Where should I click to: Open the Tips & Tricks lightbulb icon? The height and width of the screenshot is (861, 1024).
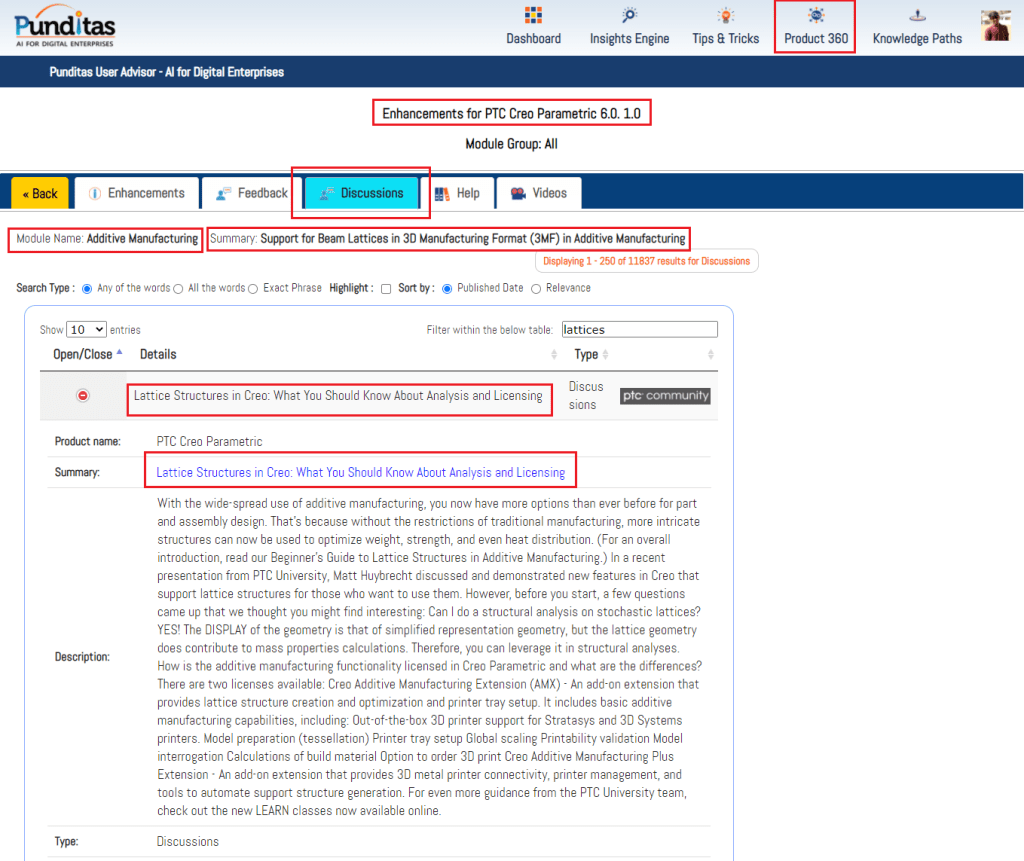pos(725,16)
